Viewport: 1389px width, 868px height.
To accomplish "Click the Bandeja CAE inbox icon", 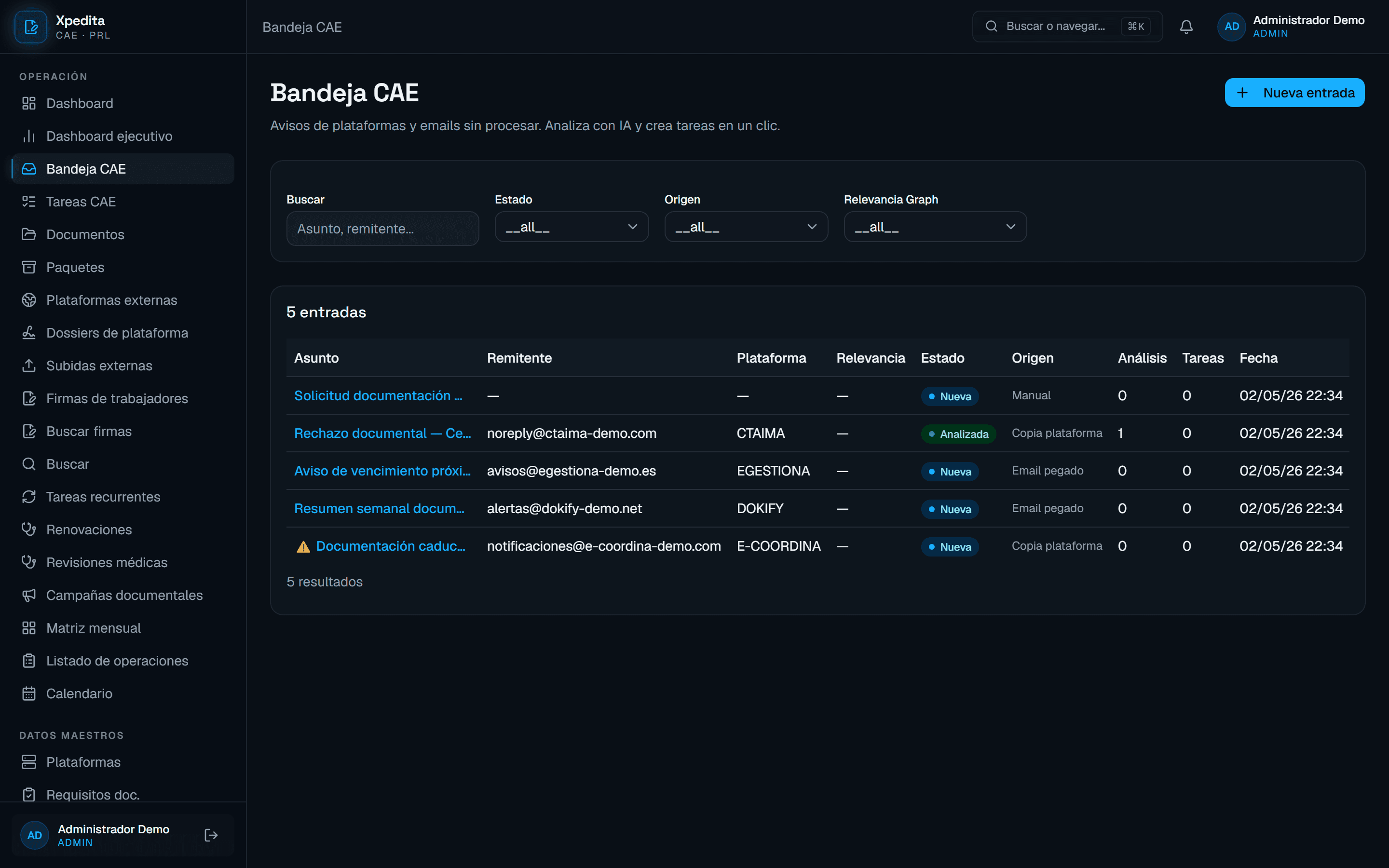I will (29, 169).
